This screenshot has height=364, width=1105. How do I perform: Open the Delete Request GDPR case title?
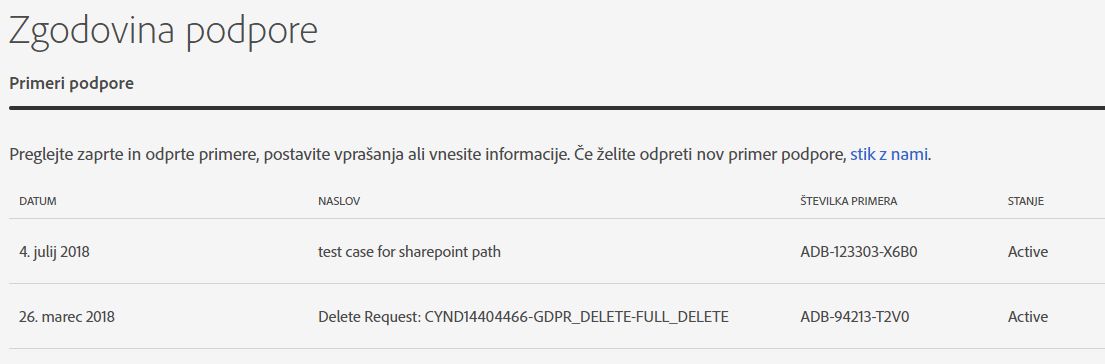[x=523, y=317]
